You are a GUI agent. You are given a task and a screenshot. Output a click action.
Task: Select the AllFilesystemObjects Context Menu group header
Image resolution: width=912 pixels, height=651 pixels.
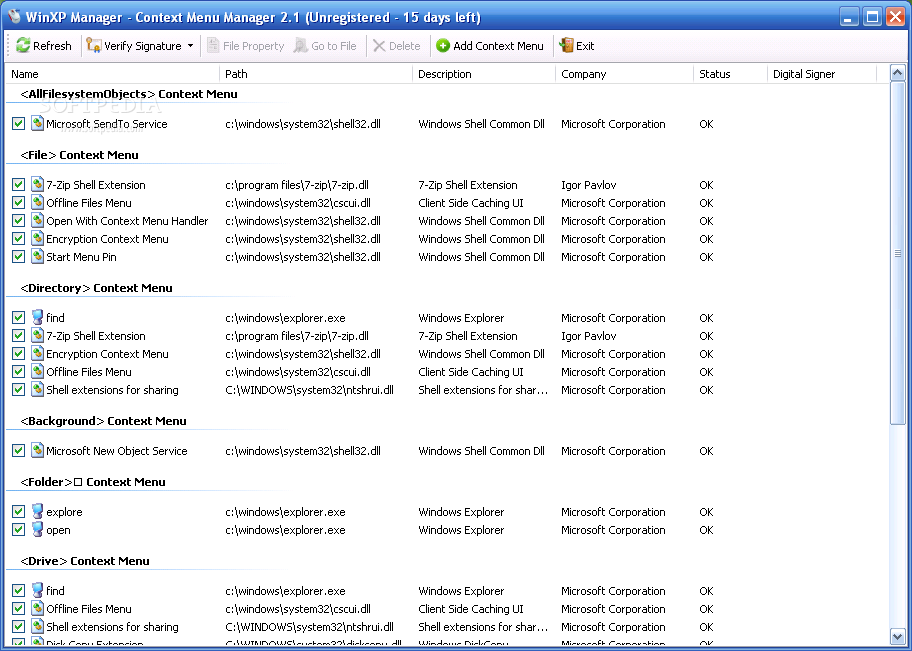(129, 94)
